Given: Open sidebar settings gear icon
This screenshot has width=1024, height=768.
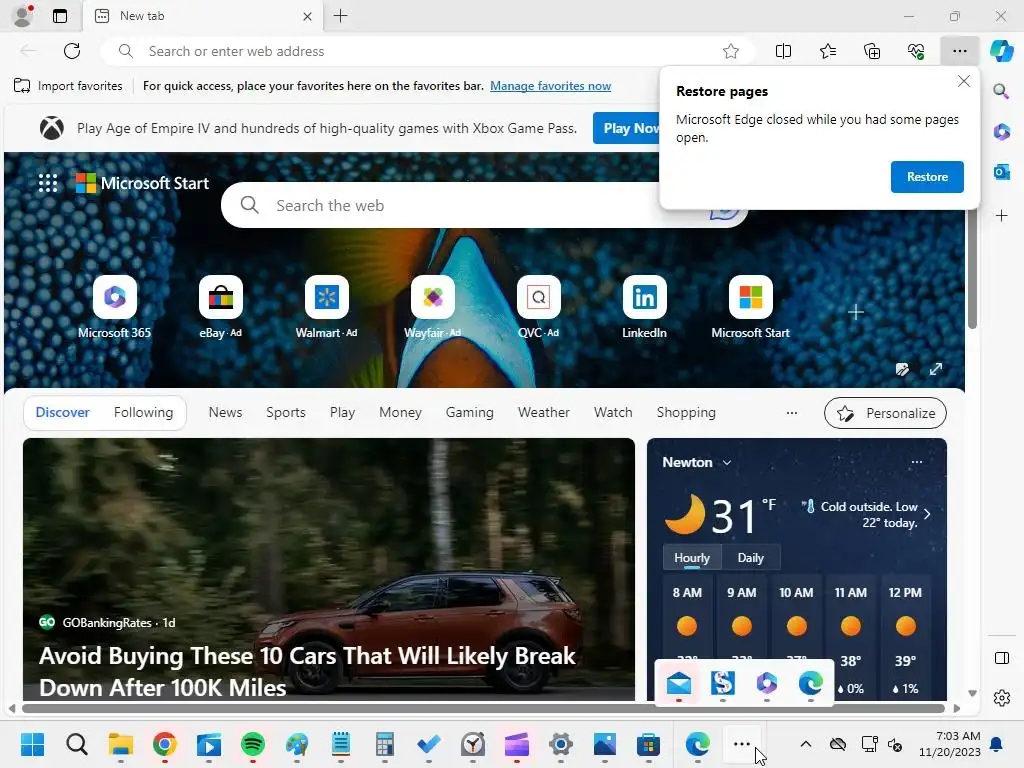Looking at the screenshot, I should click(1001, 698).
